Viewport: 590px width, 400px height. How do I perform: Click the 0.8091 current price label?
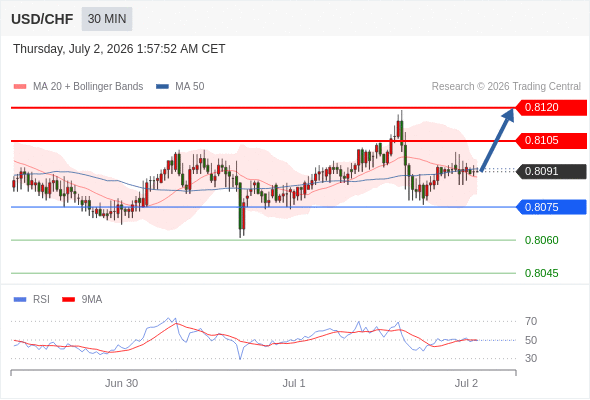[x=550, y=171]
